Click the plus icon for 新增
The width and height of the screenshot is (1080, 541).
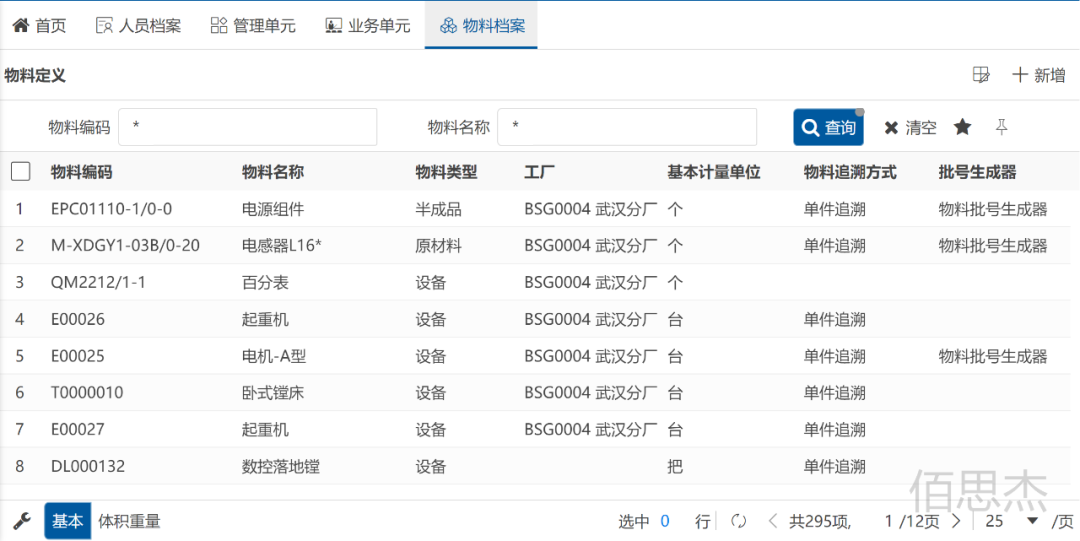point(1020,75)
